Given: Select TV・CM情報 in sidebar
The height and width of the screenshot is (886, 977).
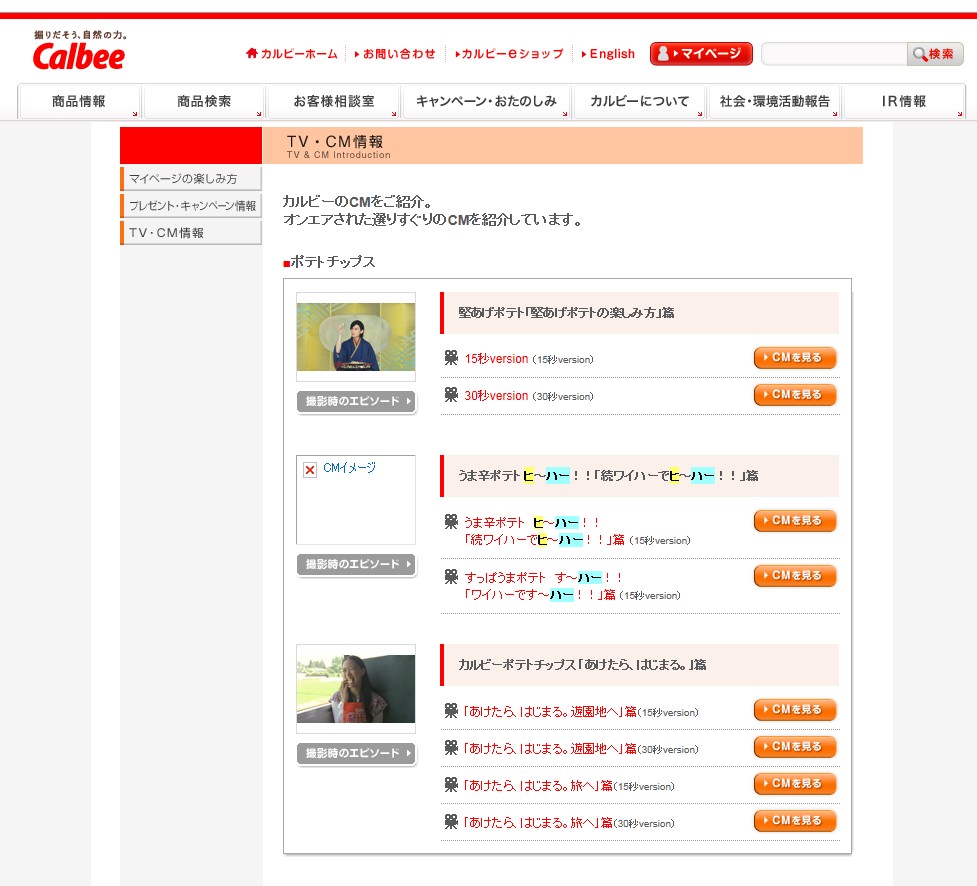Looking at the screenshot, I should tap(191, 232).
